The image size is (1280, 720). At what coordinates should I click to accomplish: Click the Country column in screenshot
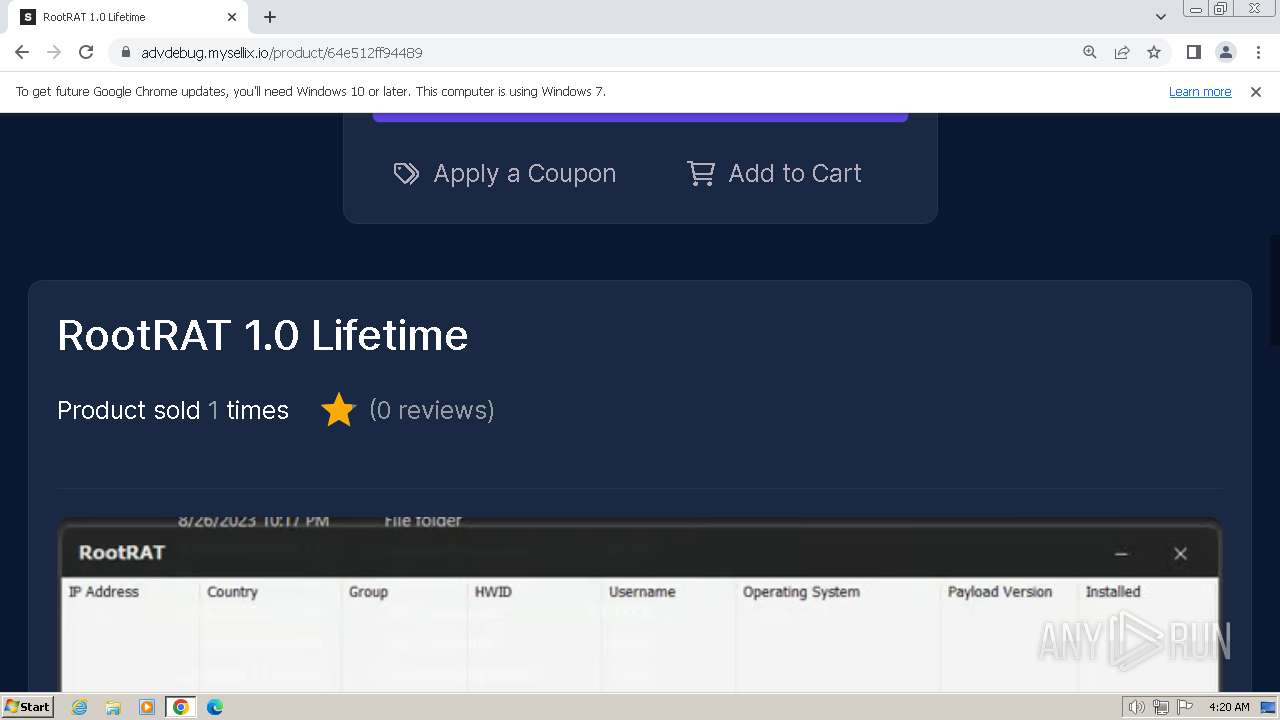(232, 592)
